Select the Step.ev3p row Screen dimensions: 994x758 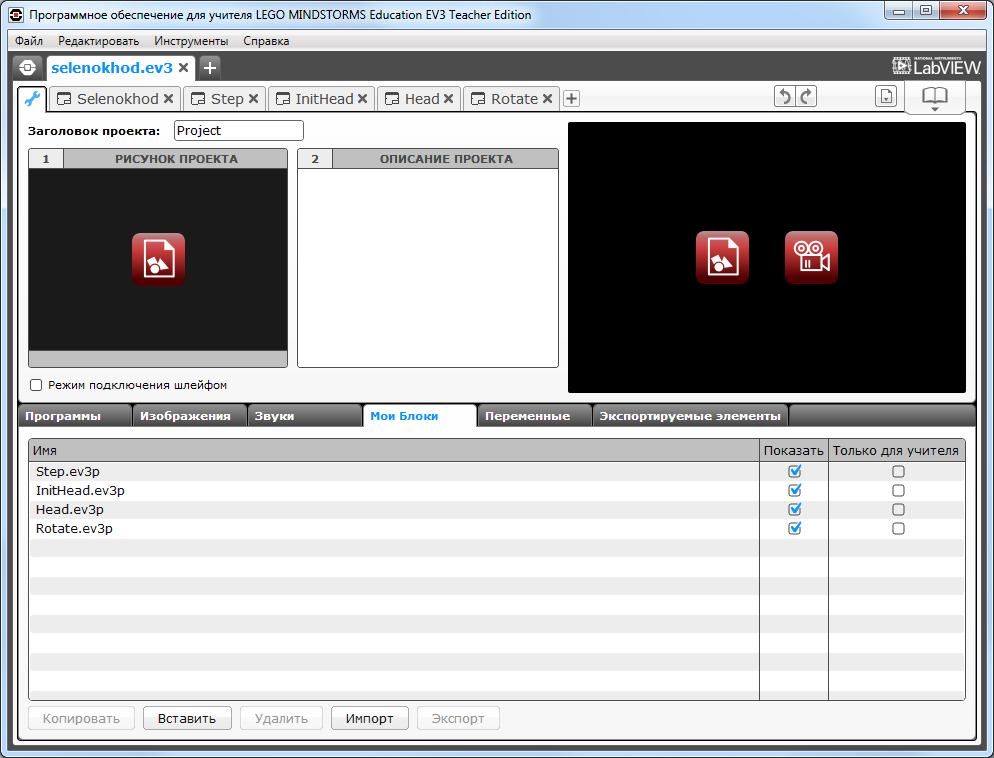coord(497,472)
